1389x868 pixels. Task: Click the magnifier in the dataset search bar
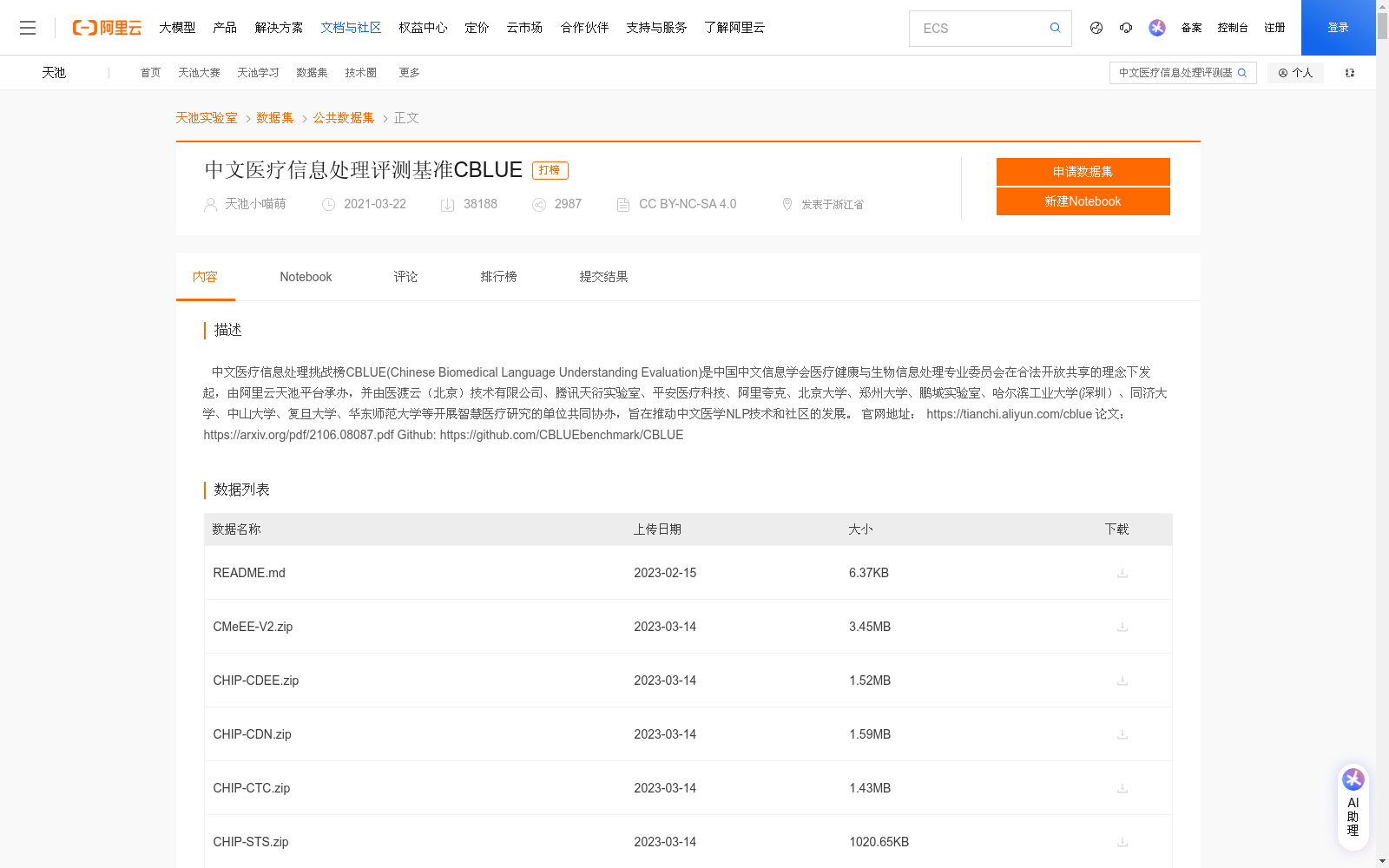pos(1242,73)
